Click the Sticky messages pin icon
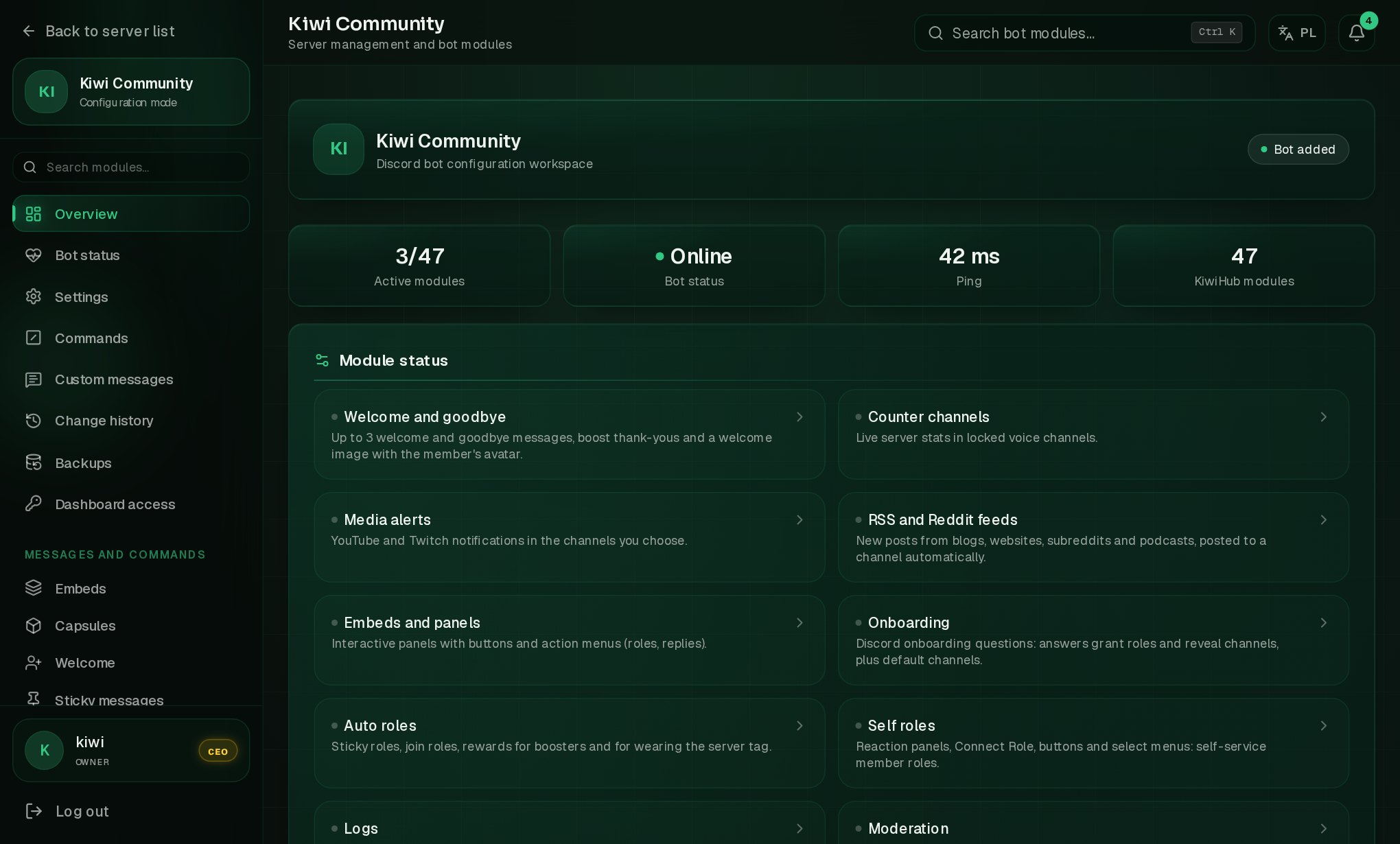The width and height of the screenshot is (1400, 844). tap(33, 699)
